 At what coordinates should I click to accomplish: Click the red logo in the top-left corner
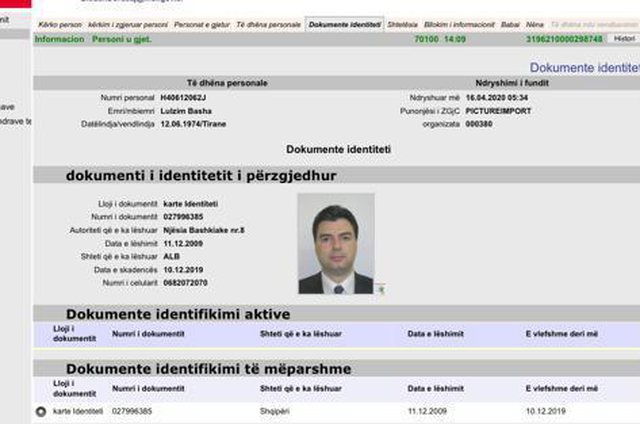pos(14,5)
